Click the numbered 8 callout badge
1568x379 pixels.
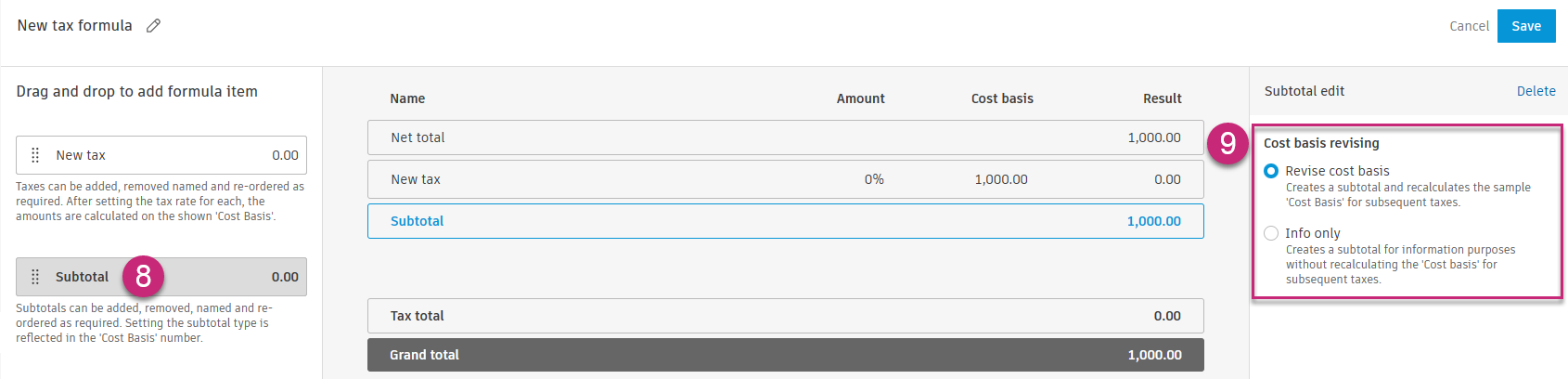(143, 276)
